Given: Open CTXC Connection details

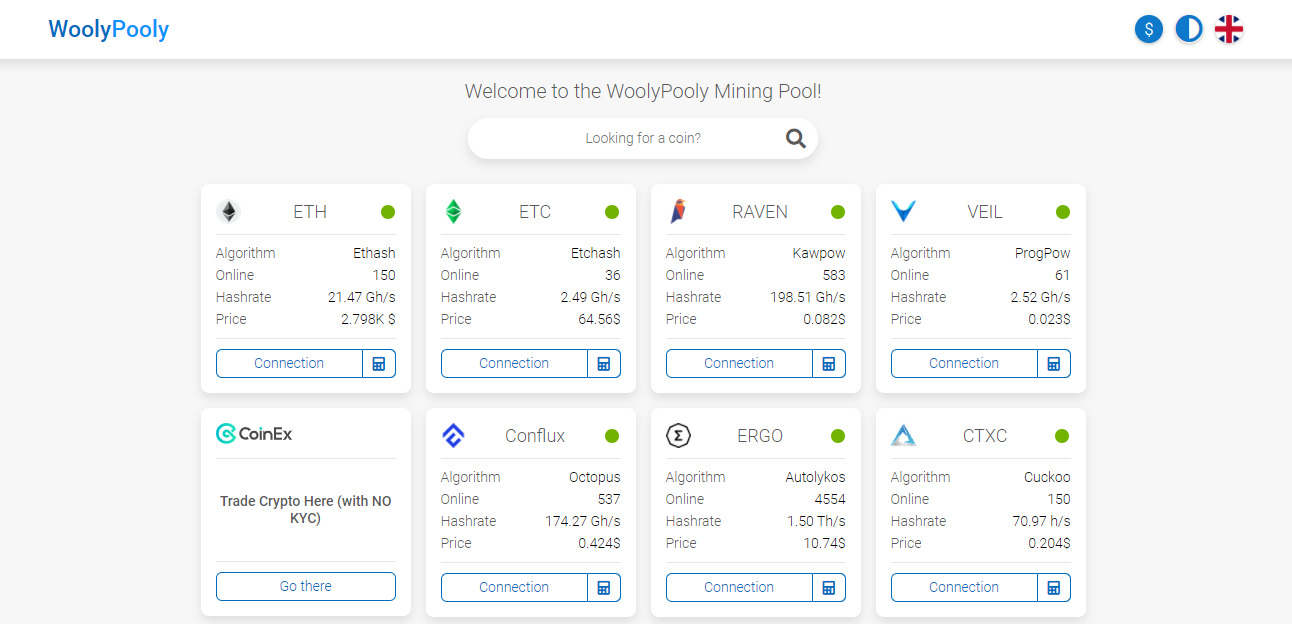Looking at the screenshot, I should [x=964, y=587].
